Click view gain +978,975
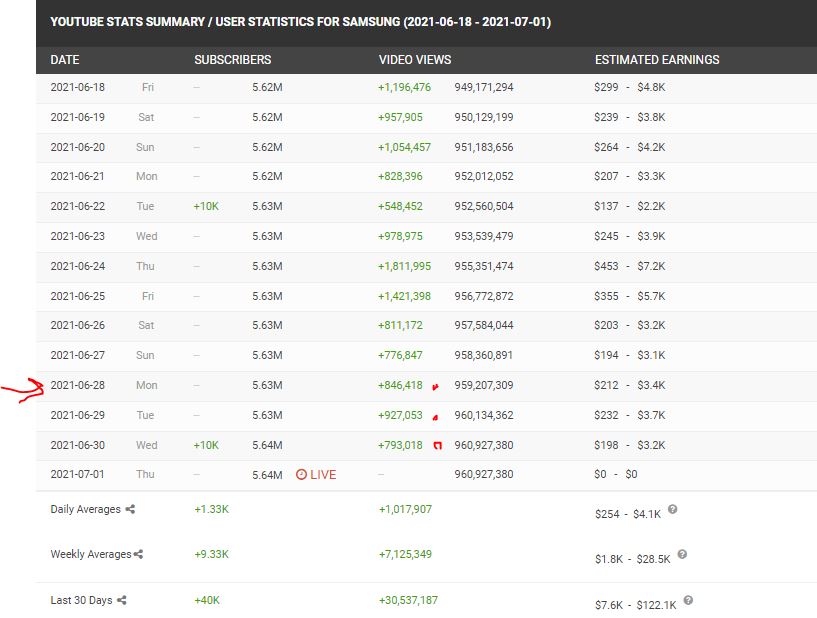The width and height of the screenshot is (817, 618). (x=400, y=236)
